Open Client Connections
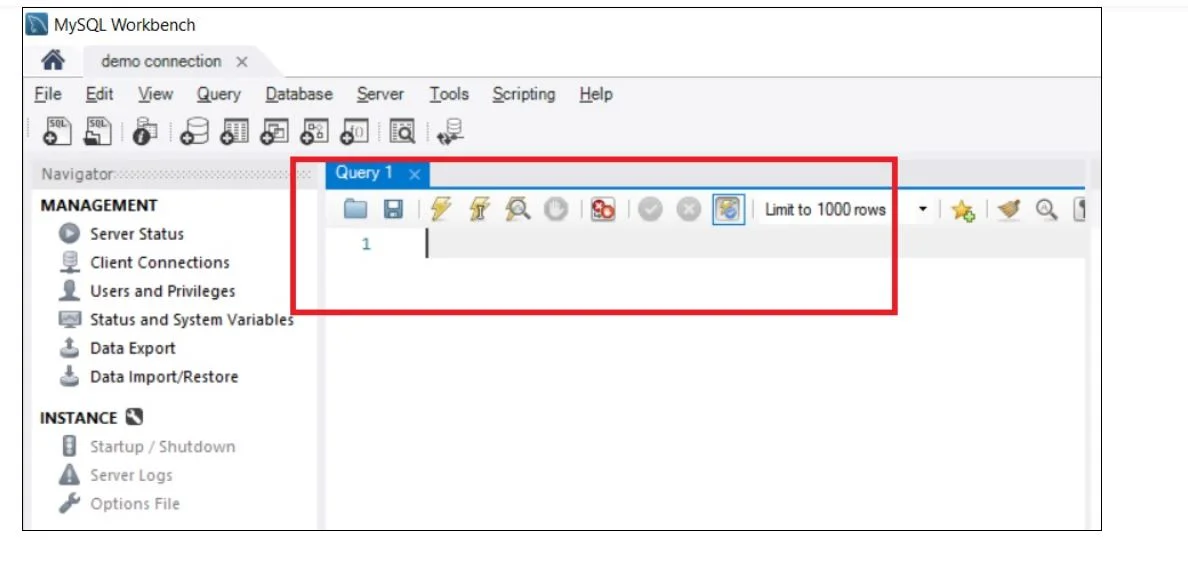The image size is (1188, 564). [160, 262]
